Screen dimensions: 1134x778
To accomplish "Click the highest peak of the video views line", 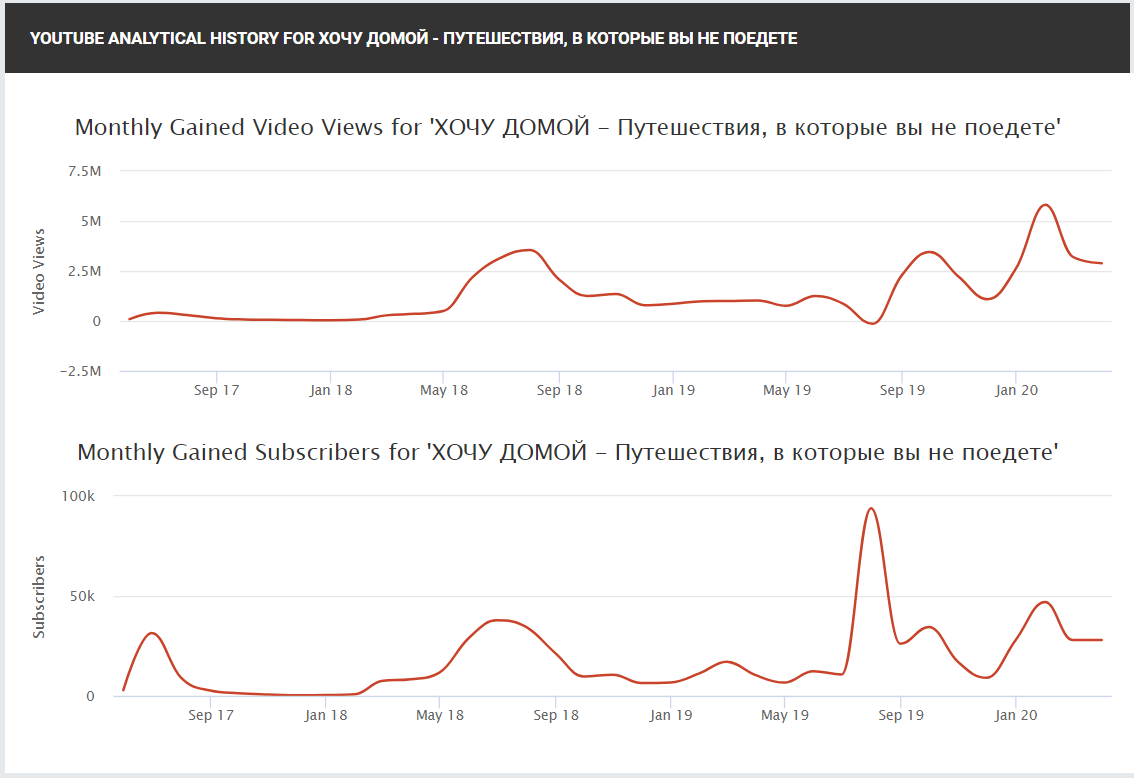I will coord(1045,205).
